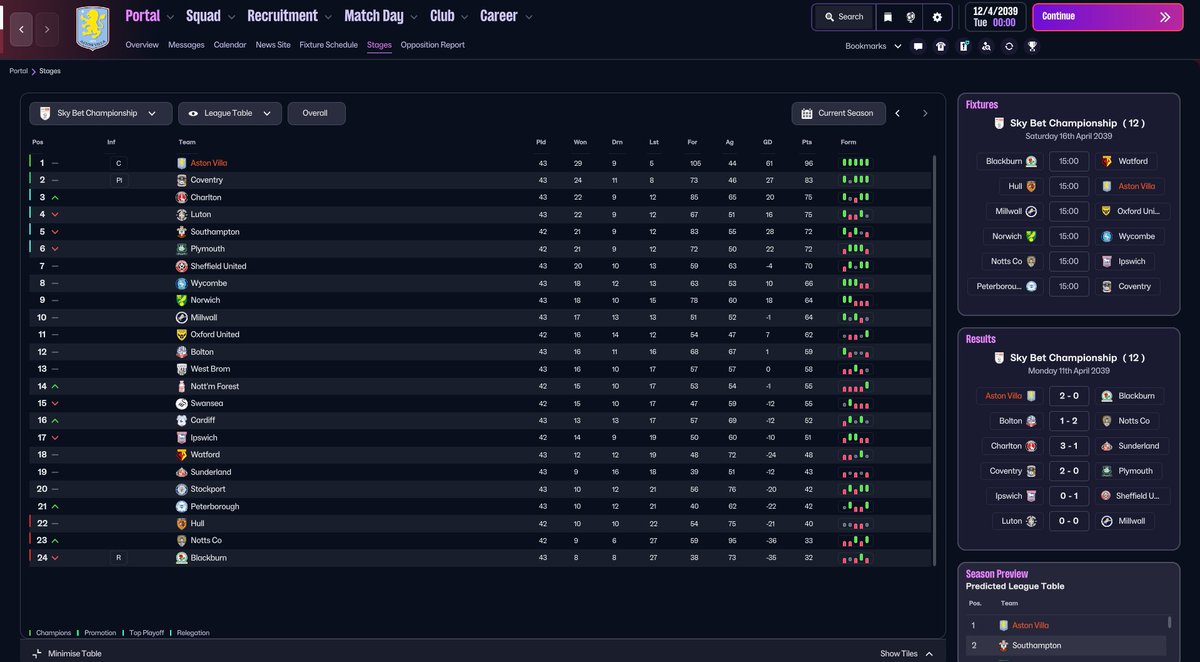Click the Current Season button
This screenshot has height=662, width=1200.
pyautogui.click(x=837, y=114)
